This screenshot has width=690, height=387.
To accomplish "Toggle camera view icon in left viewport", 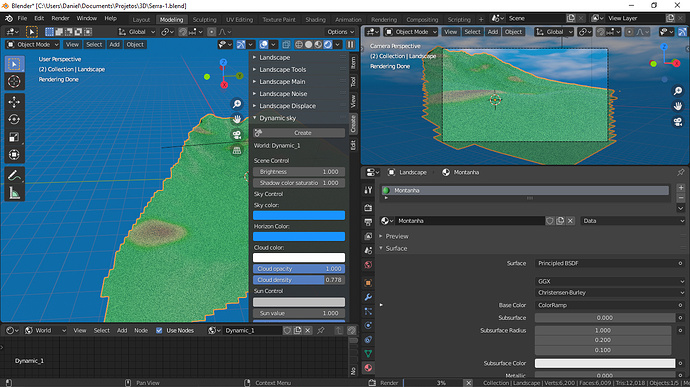I will (237, 135).
